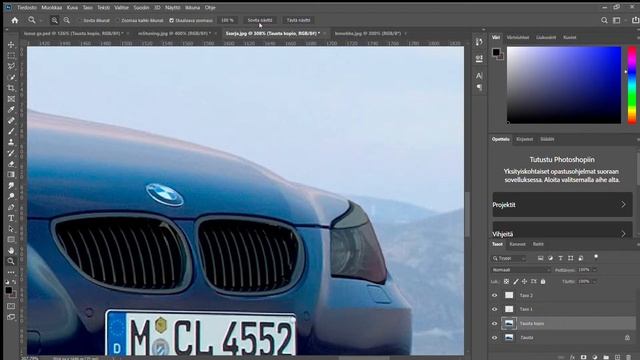Switch to the Kirjastot tab
Screen dimensions: 640x360
[524, 139]
